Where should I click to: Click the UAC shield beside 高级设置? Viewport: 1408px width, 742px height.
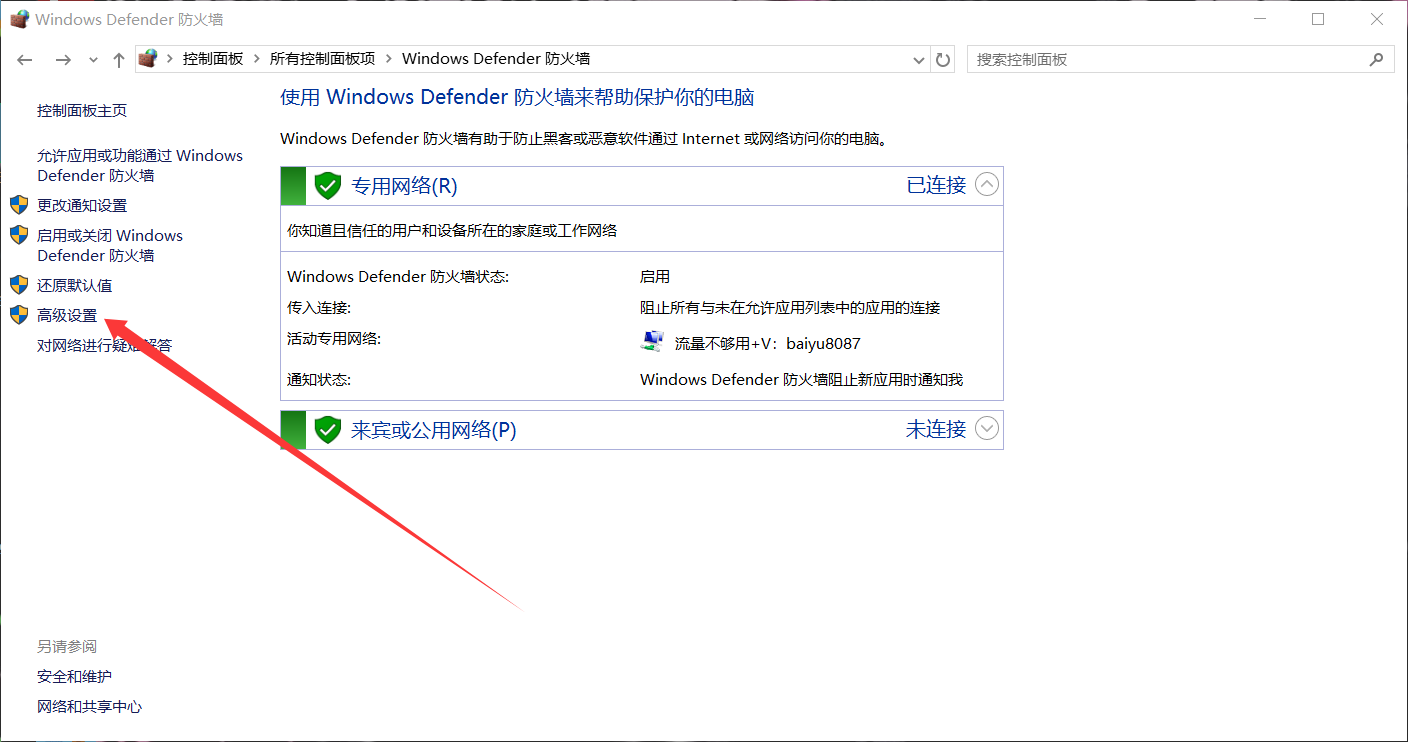click(18, 315)
